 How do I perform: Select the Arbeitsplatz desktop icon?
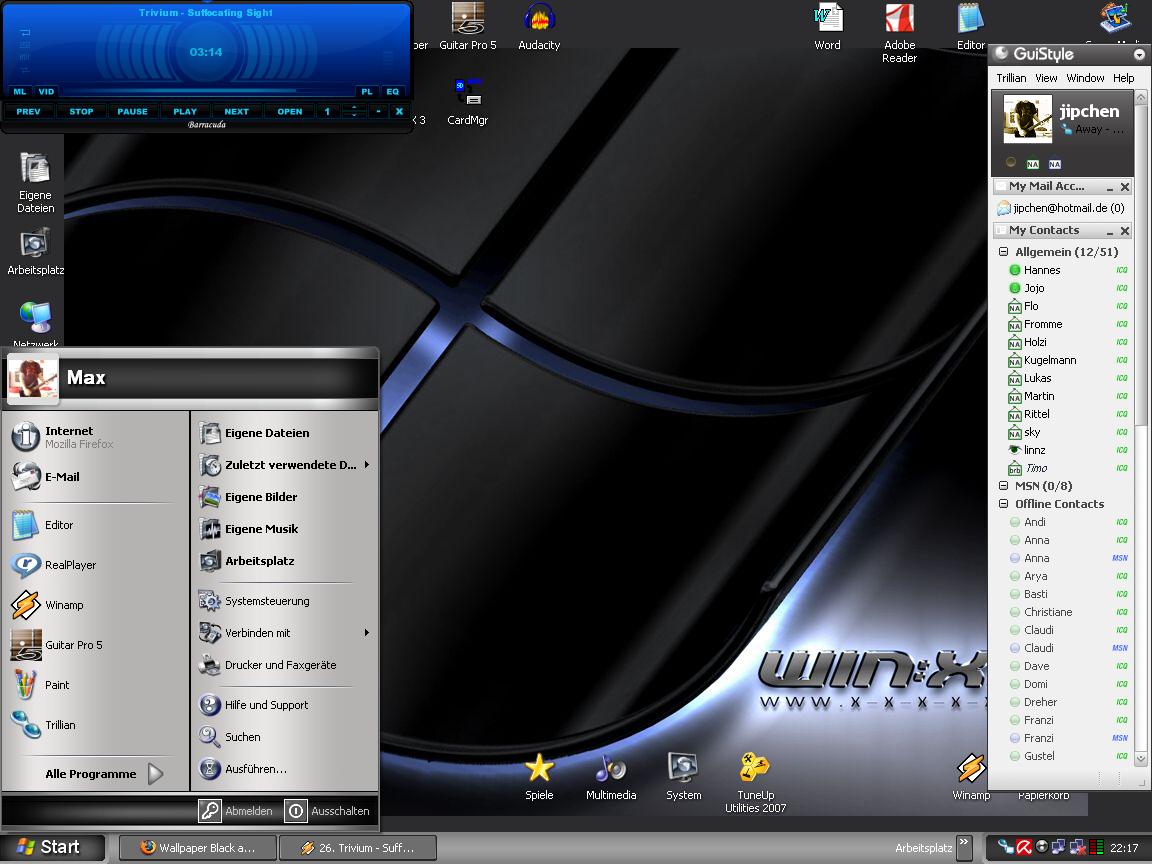click(x=35, y=251)
